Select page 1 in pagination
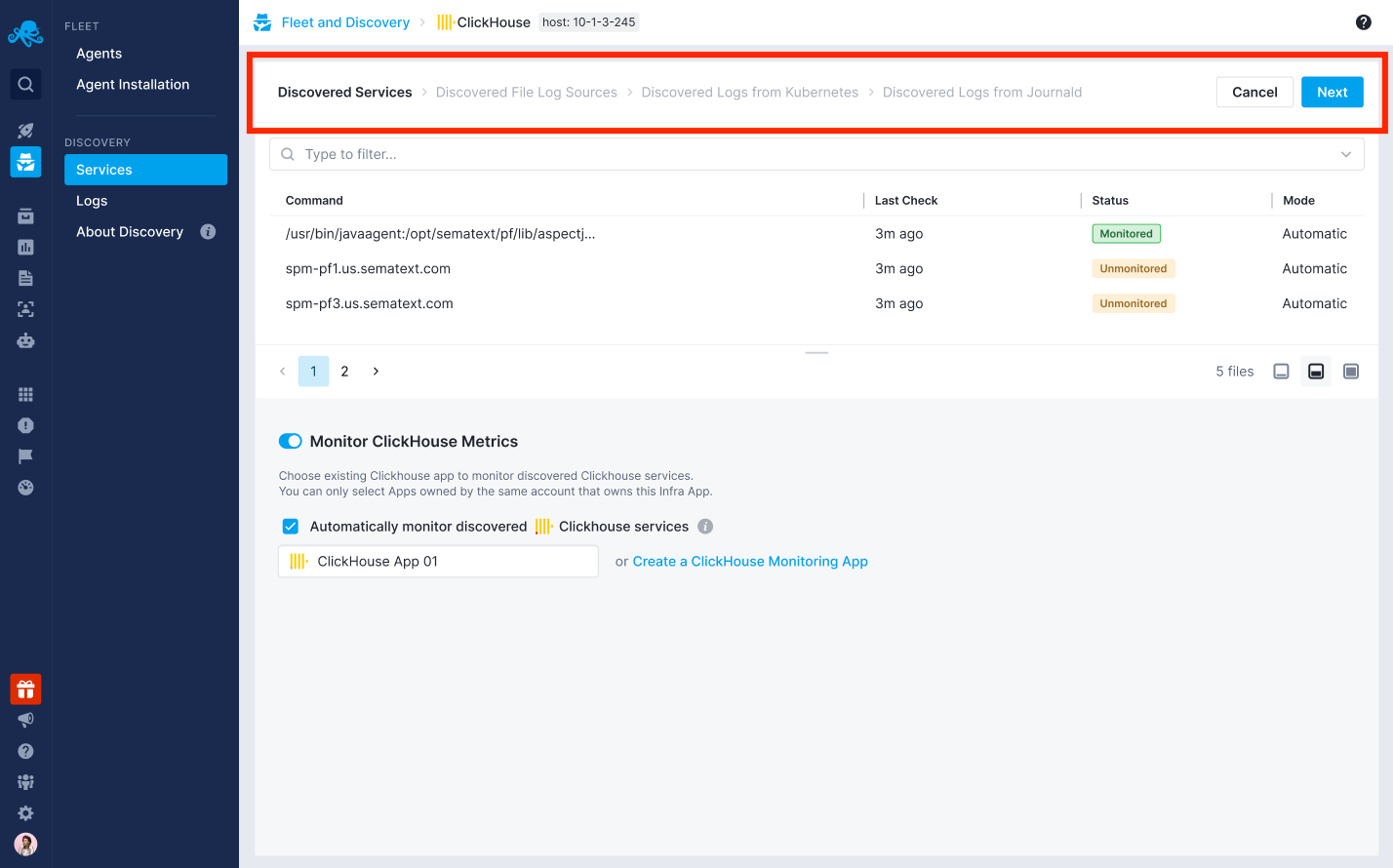1393x868 pixels. coord(313,372)
